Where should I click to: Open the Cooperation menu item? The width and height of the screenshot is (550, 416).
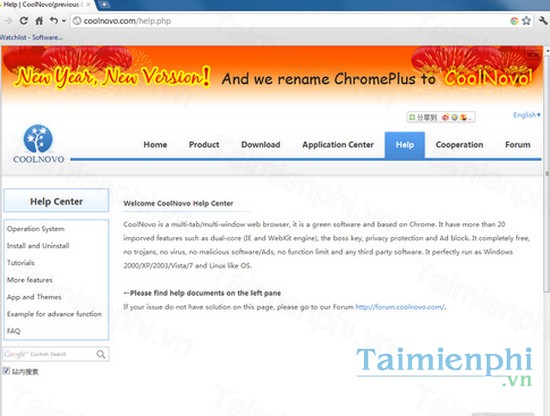tap(459, 145)
